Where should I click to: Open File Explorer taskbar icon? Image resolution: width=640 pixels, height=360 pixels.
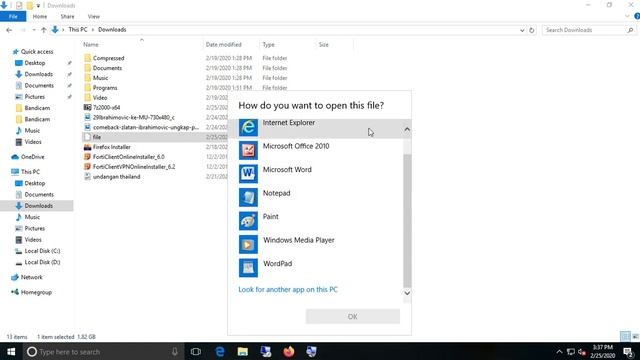tap(243, 351)
